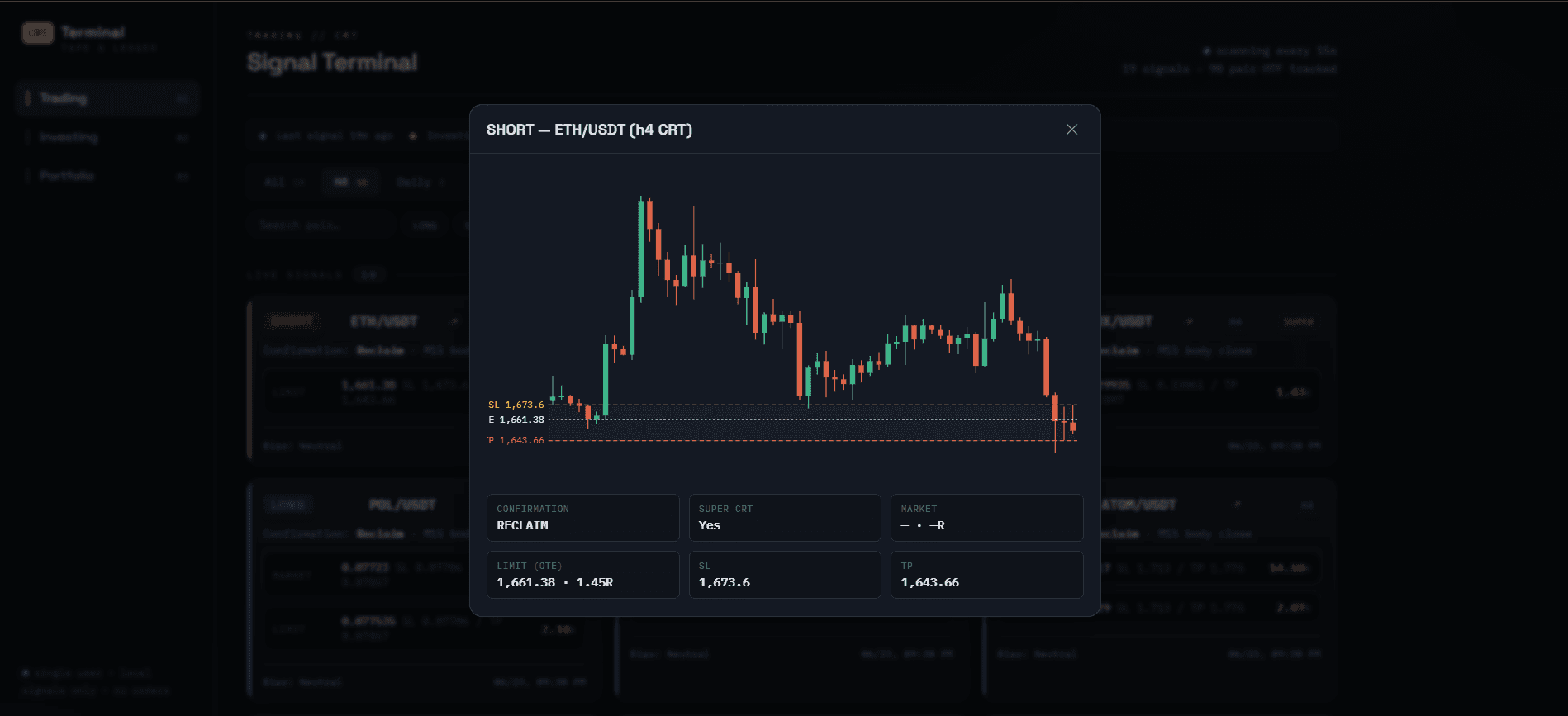Viewport: 1568px width, 716px height.
Task: Select the Daily filter tab behind dialog
Action: [421, 182]
